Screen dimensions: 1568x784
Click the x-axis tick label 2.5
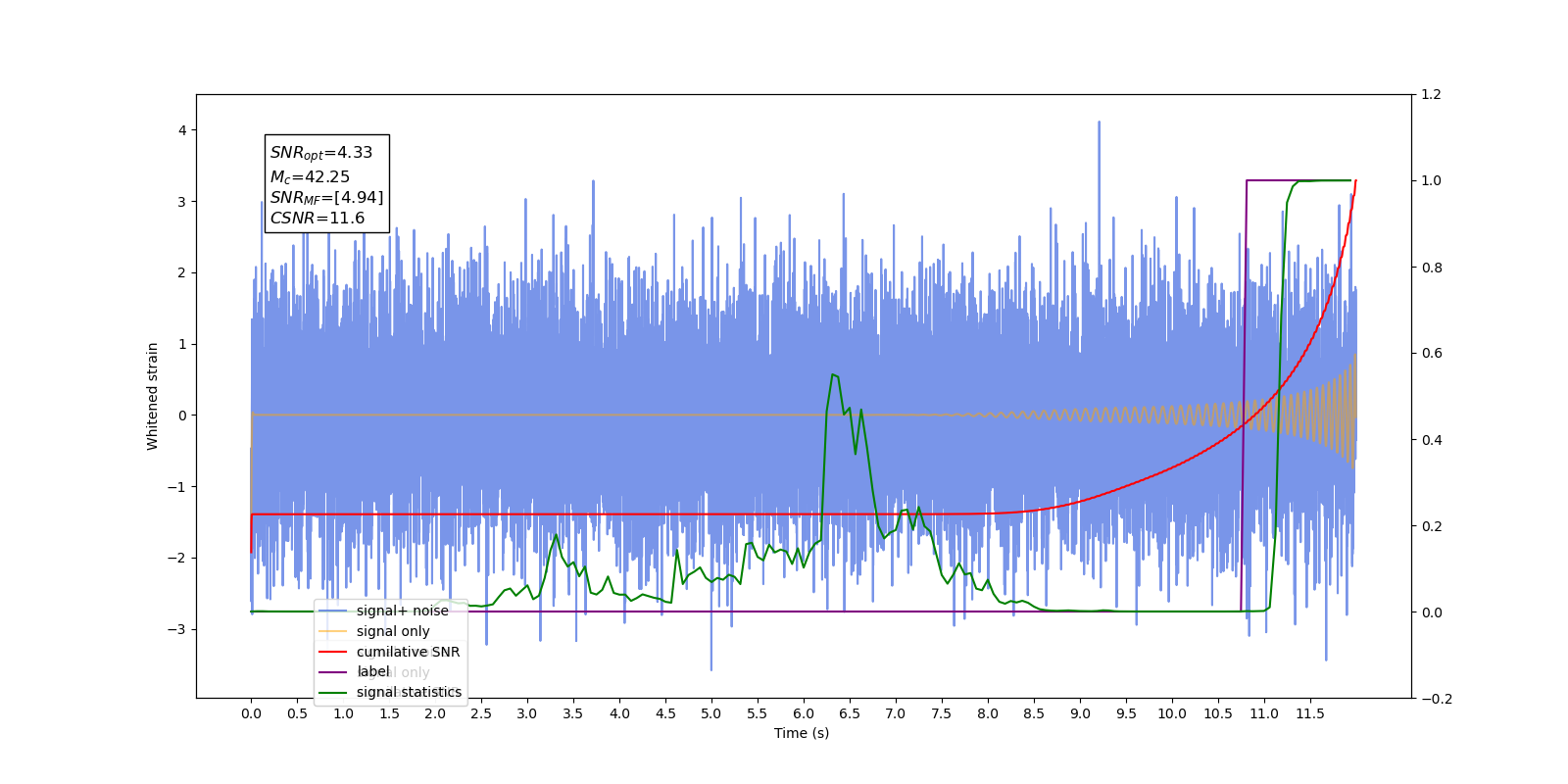[x=481, y=713]
